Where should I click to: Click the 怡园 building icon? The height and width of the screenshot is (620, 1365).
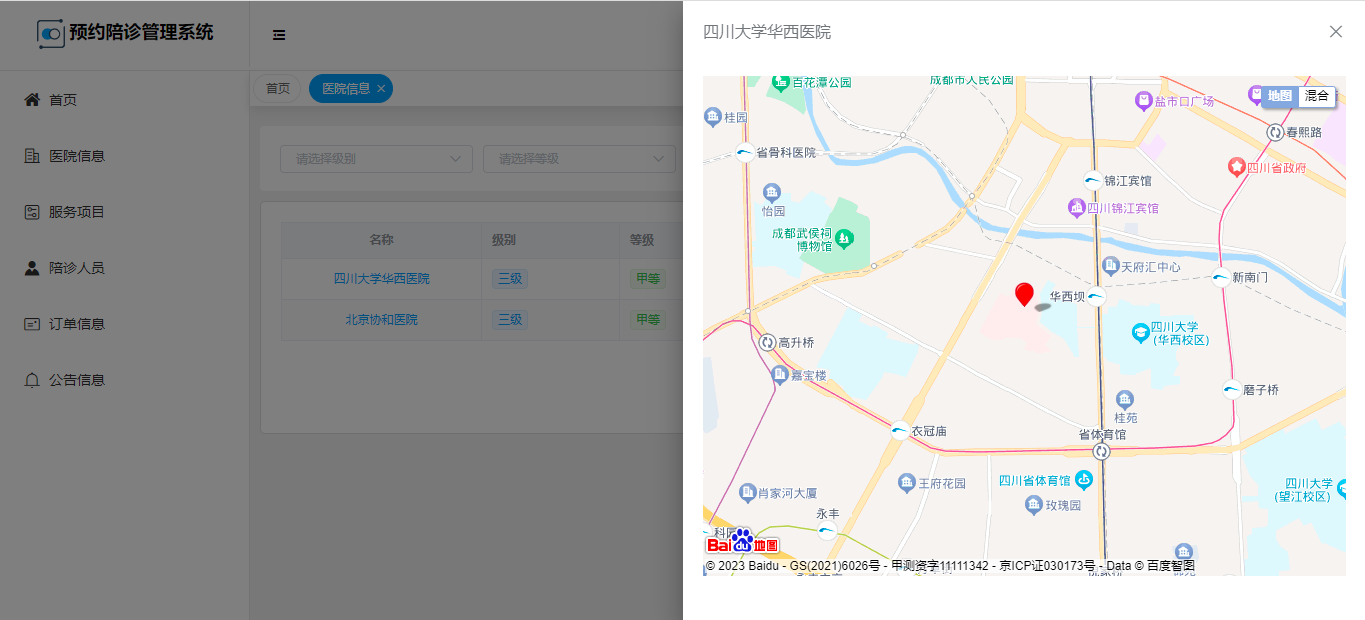point(771,192)
